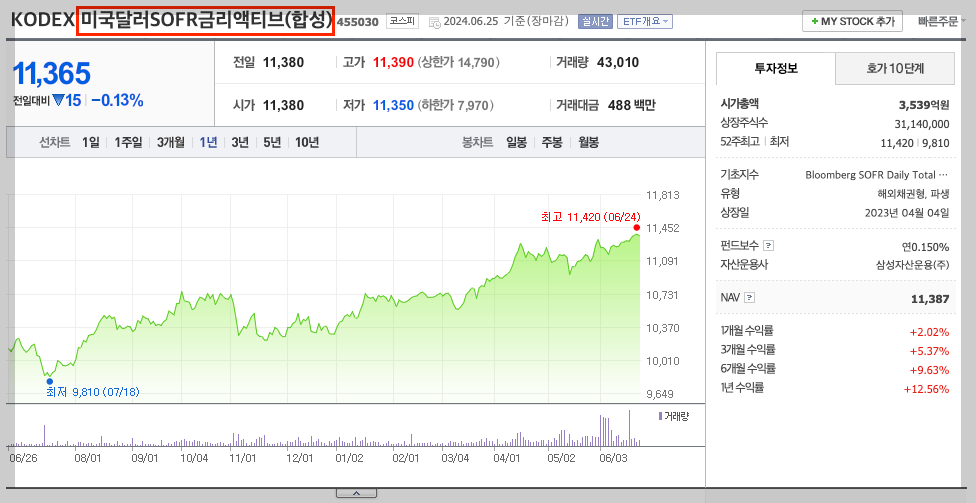Select the 3개월 line chart period

(x=171, y=143)
